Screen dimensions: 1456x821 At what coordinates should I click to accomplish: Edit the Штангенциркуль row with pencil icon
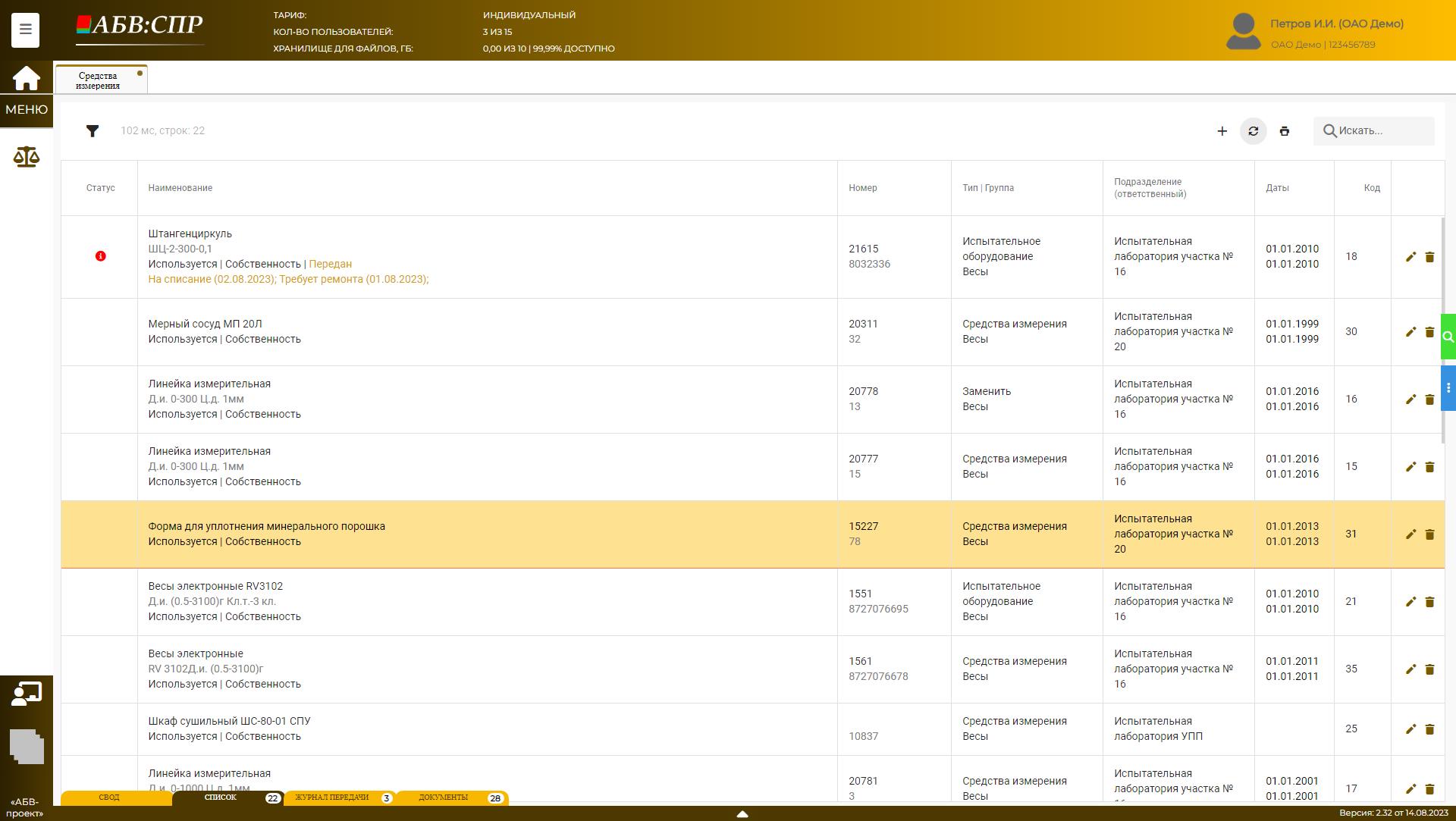point(1410,257)
